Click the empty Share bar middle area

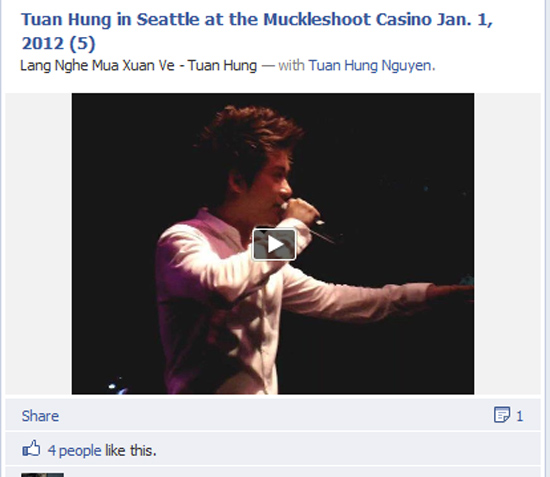[274, 416]
